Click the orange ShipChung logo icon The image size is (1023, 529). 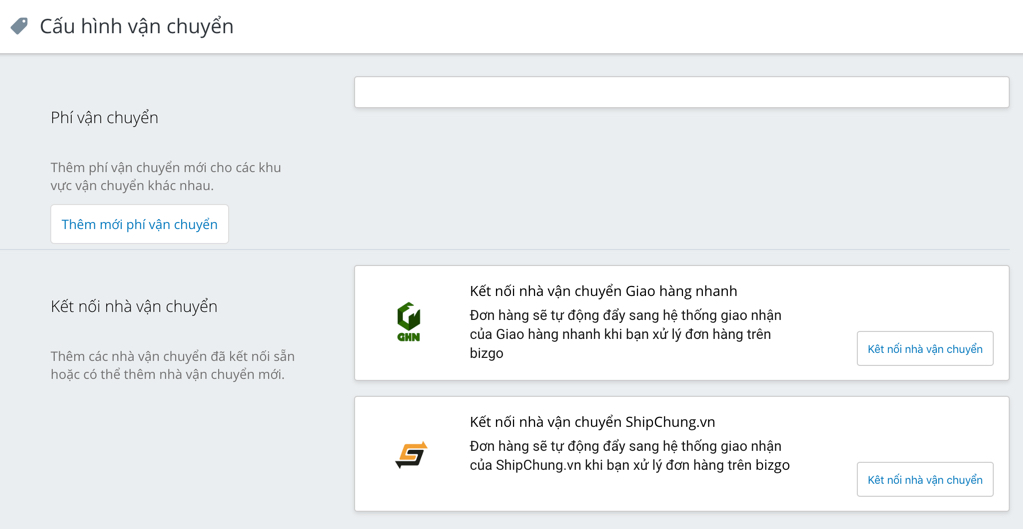(411, 455)
